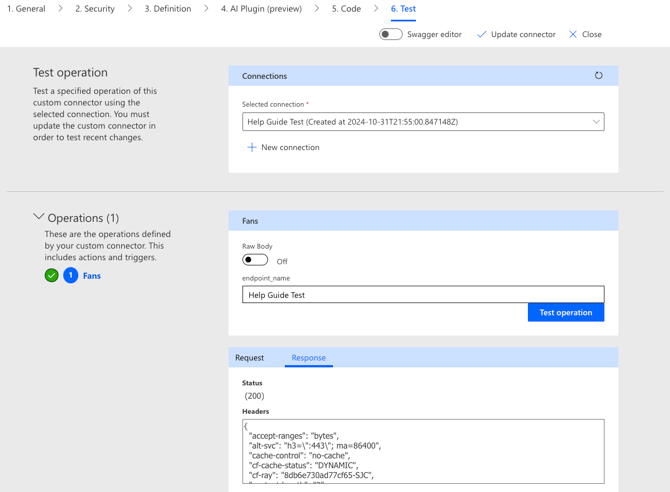Go to the 5. Code step

(x=346, y=9)
